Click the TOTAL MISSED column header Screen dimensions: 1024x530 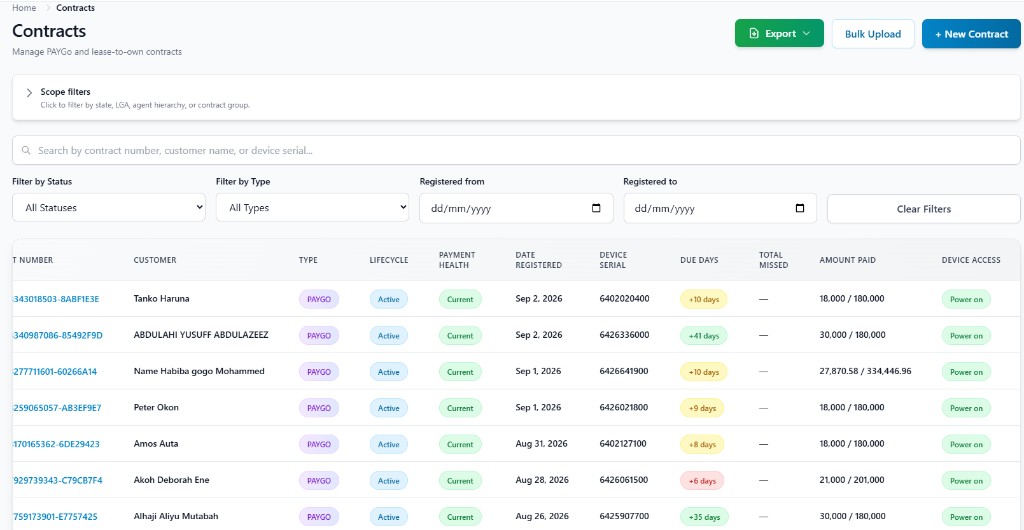773,260
